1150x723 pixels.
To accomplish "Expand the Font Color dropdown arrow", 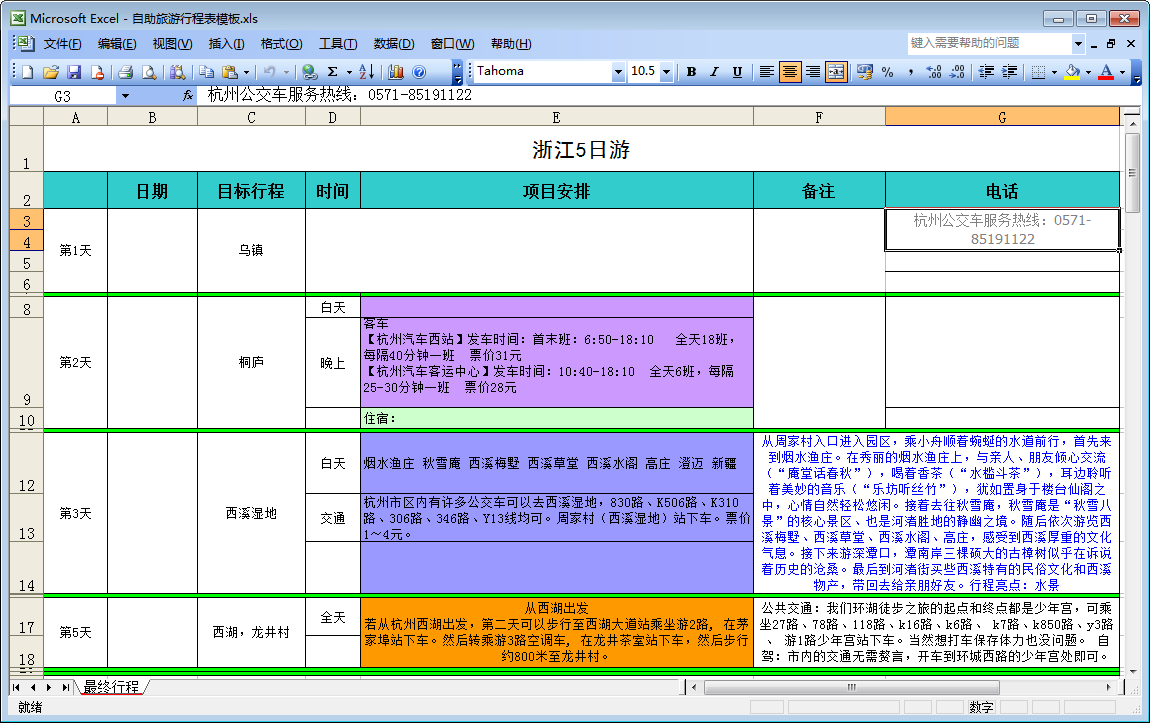I will point(1122,71).
